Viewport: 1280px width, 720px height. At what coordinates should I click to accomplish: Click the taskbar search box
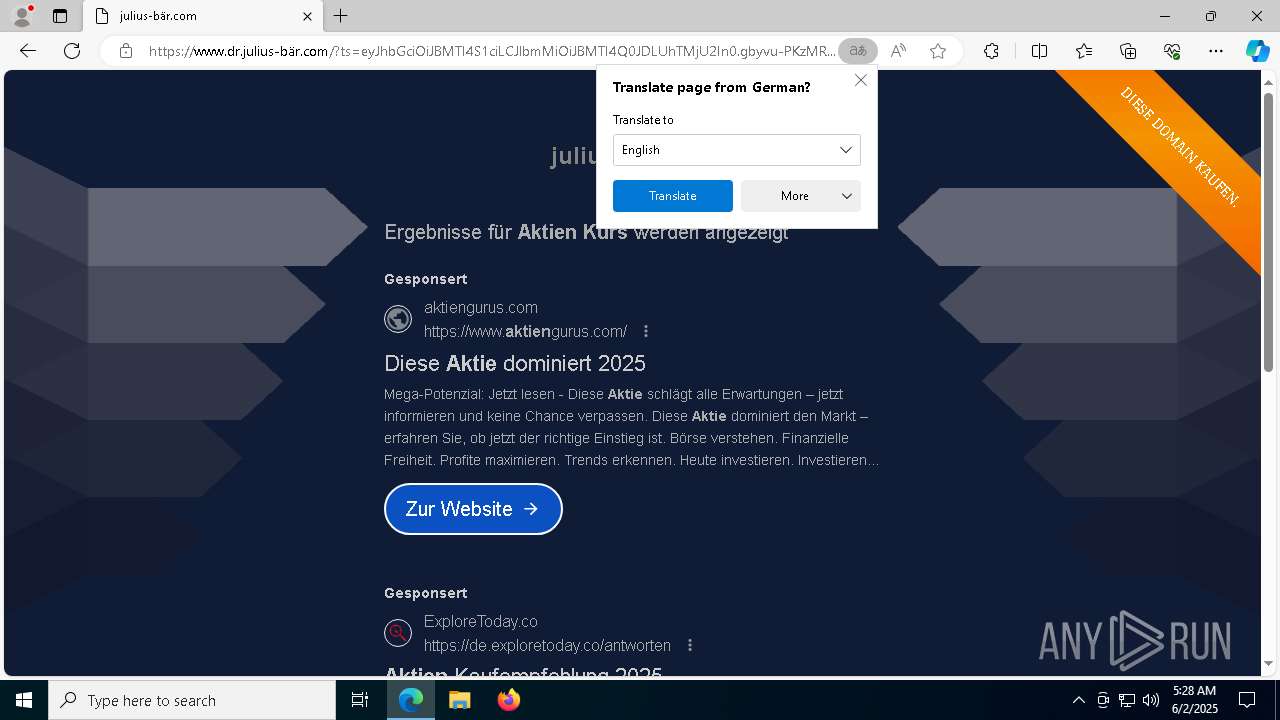click(192, 700)
